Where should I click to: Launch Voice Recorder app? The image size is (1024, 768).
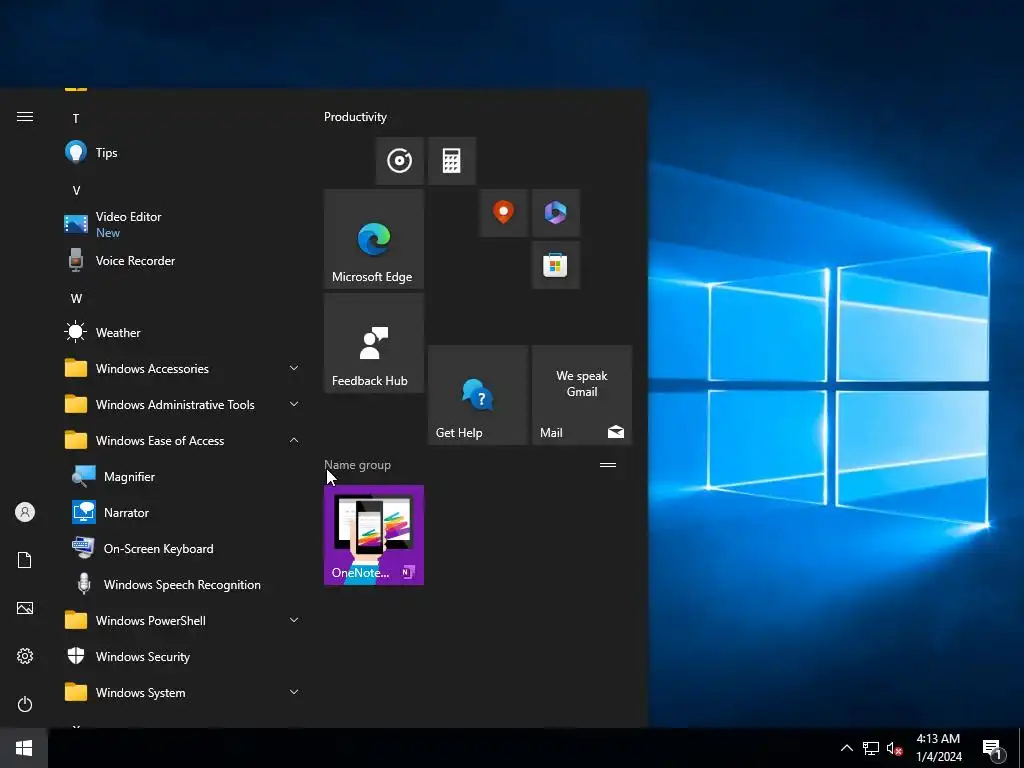click(183, 261)
